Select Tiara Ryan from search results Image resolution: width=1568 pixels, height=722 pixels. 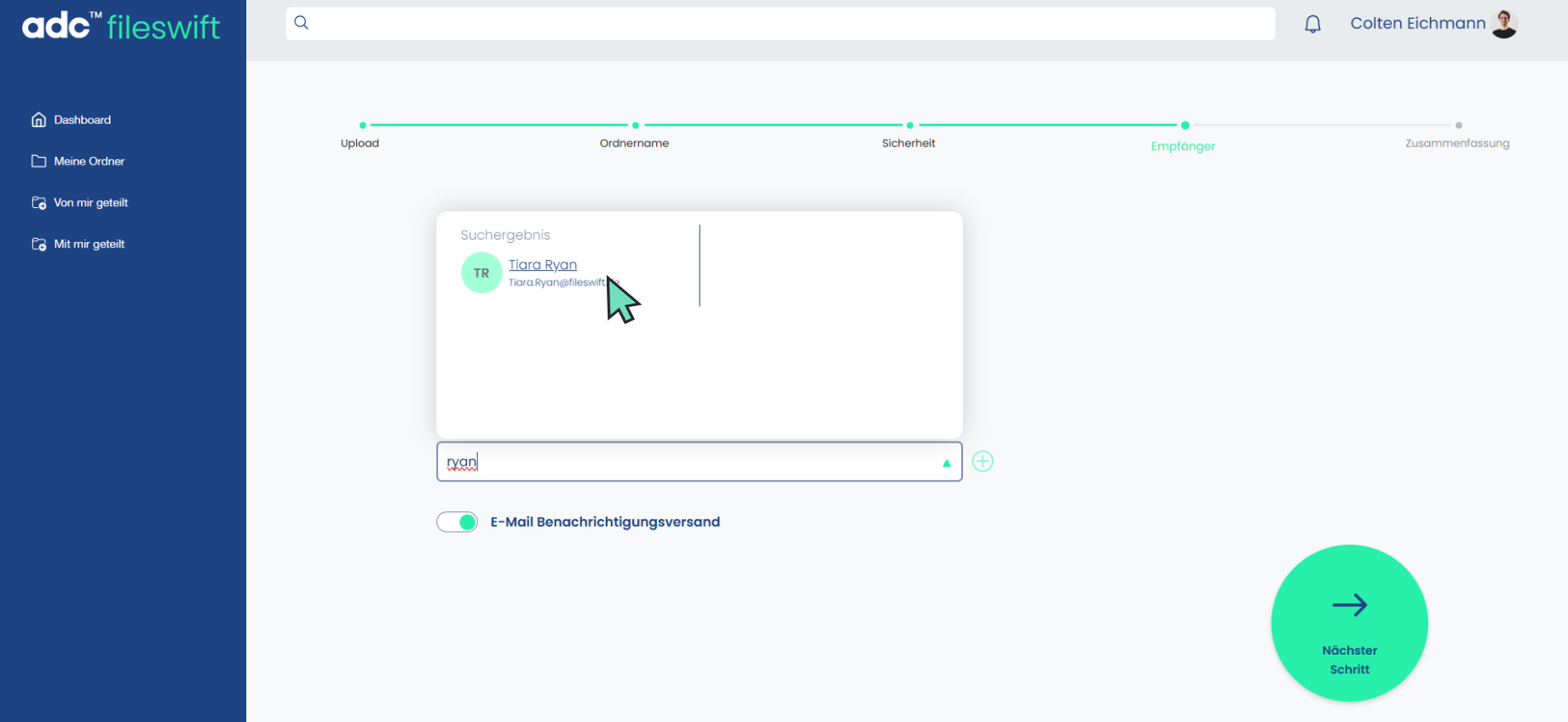point(543,265)
